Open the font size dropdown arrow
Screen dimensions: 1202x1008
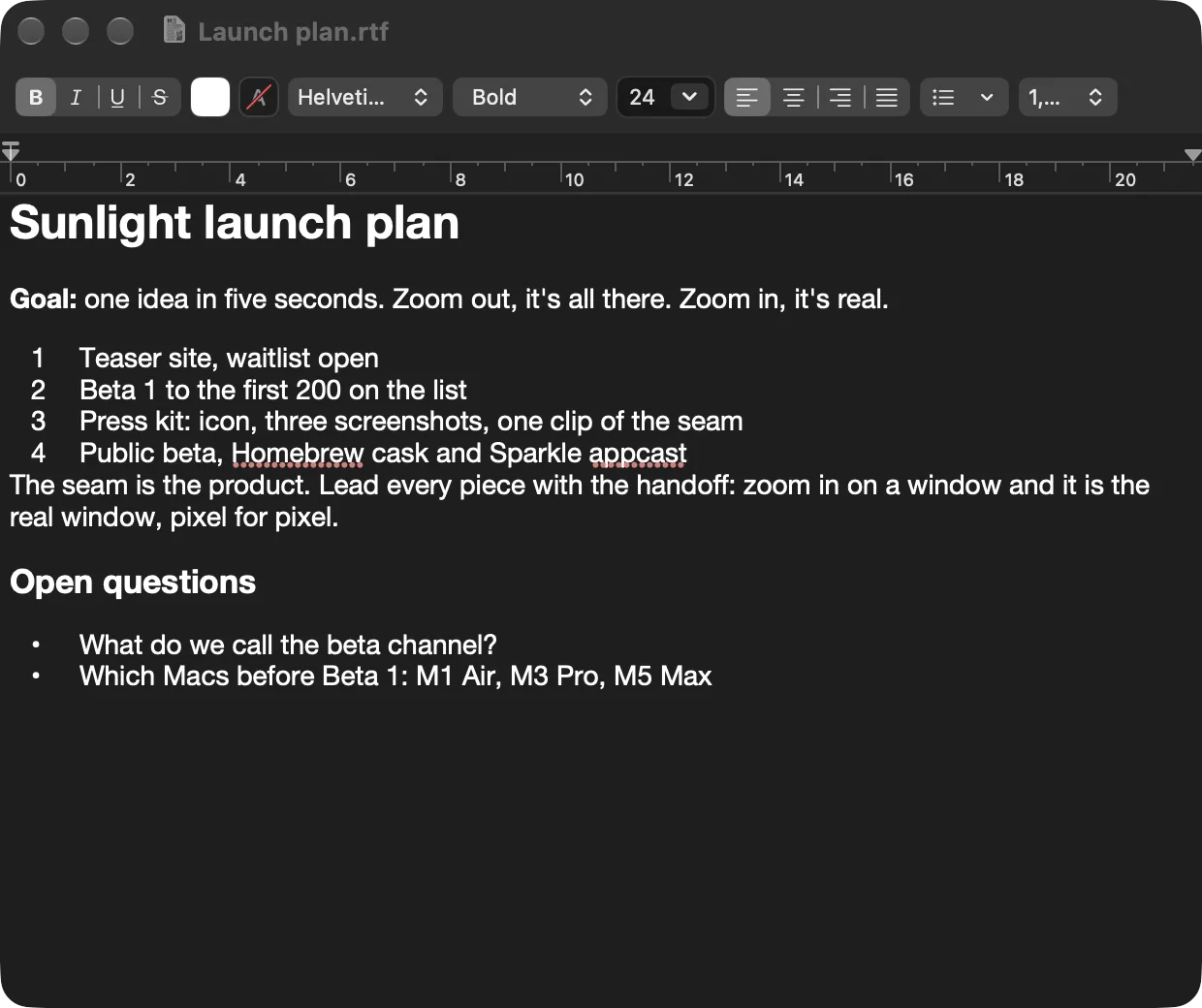[x=690, y=97]
